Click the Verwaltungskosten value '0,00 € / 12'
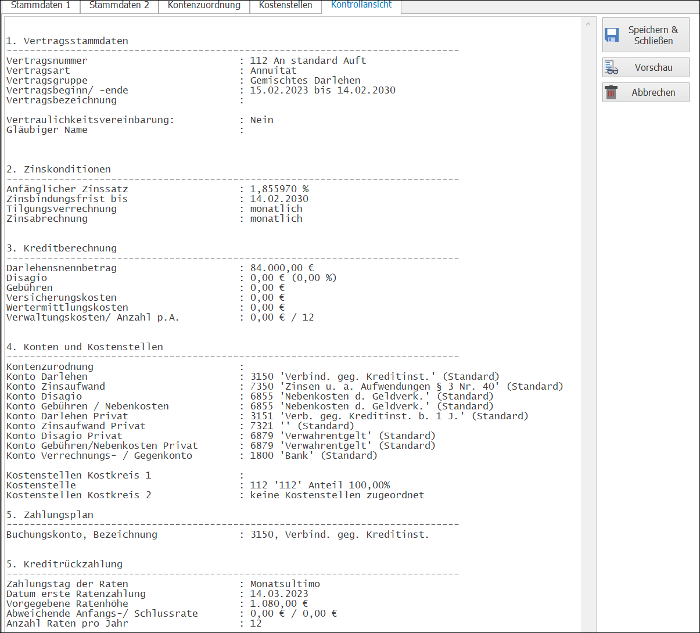The image size is (700, 633). [282, 317]
